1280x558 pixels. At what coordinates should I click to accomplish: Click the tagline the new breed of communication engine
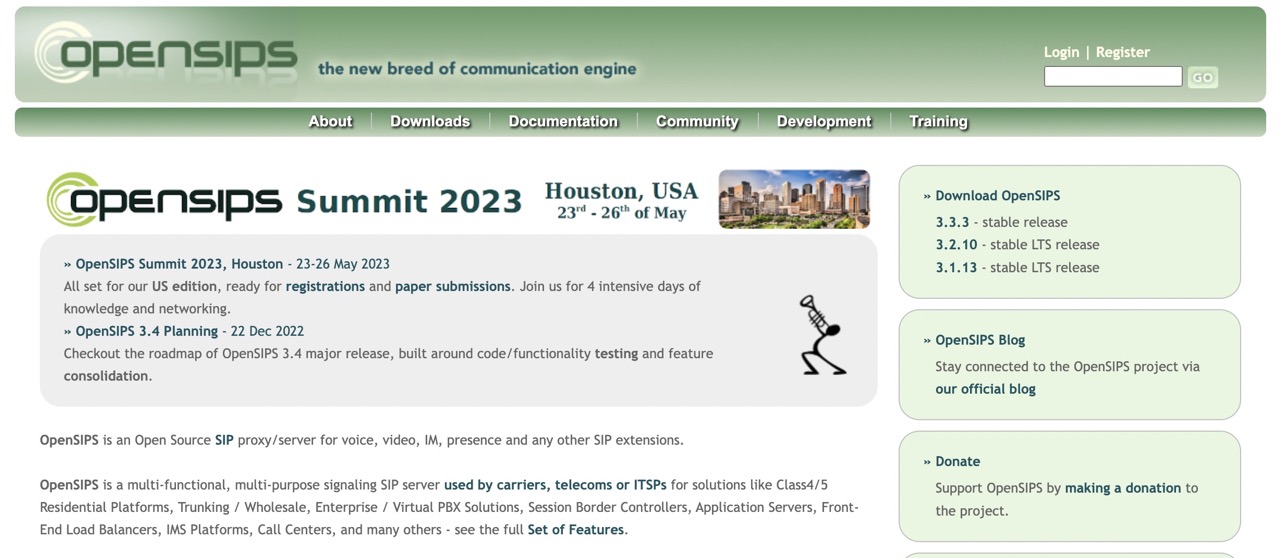click(x=477, y=69)
